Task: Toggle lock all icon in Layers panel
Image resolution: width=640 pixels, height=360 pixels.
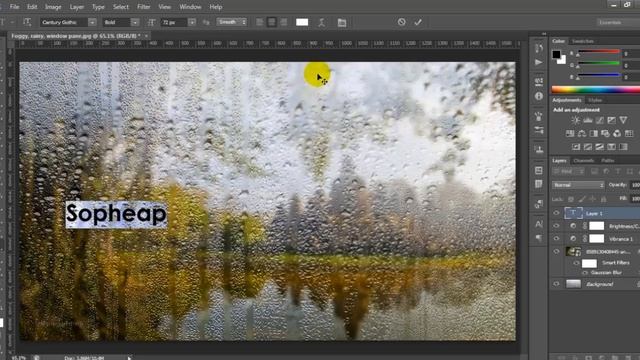Action: [603, 199]
